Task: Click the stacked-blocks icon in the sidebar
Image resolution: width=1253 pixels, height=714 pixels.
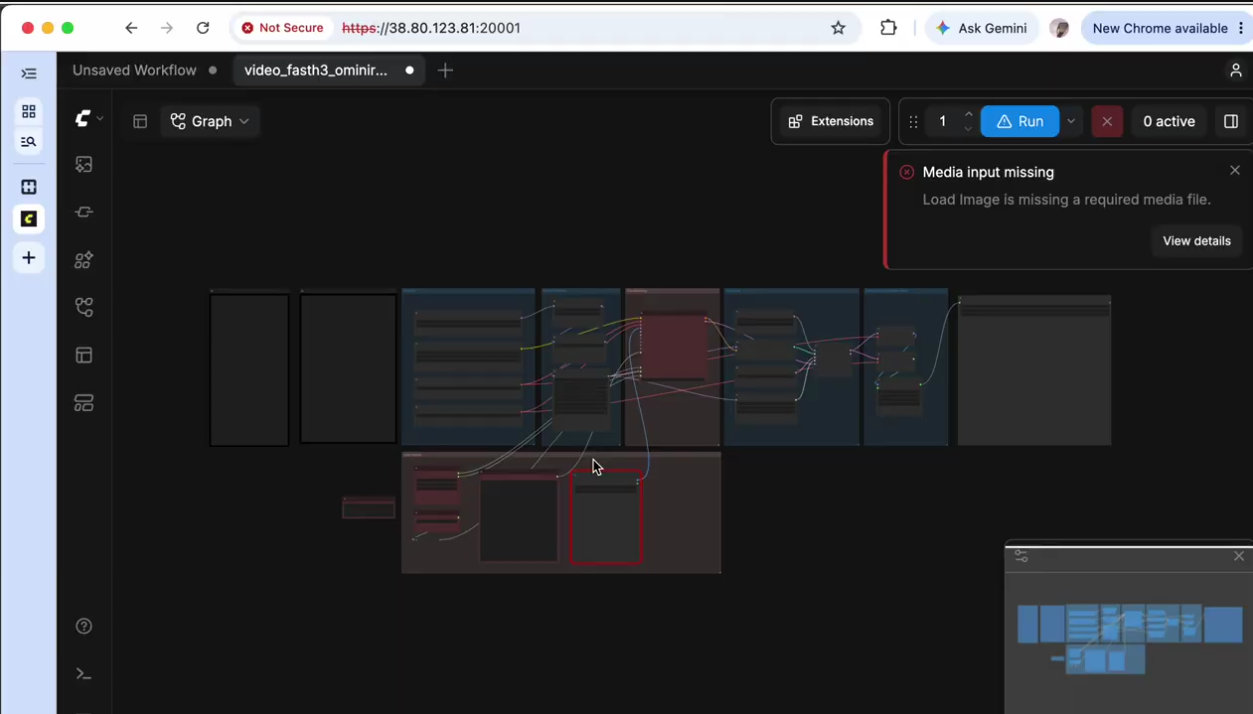Action: pyautogui.click(x=84, y=403)
